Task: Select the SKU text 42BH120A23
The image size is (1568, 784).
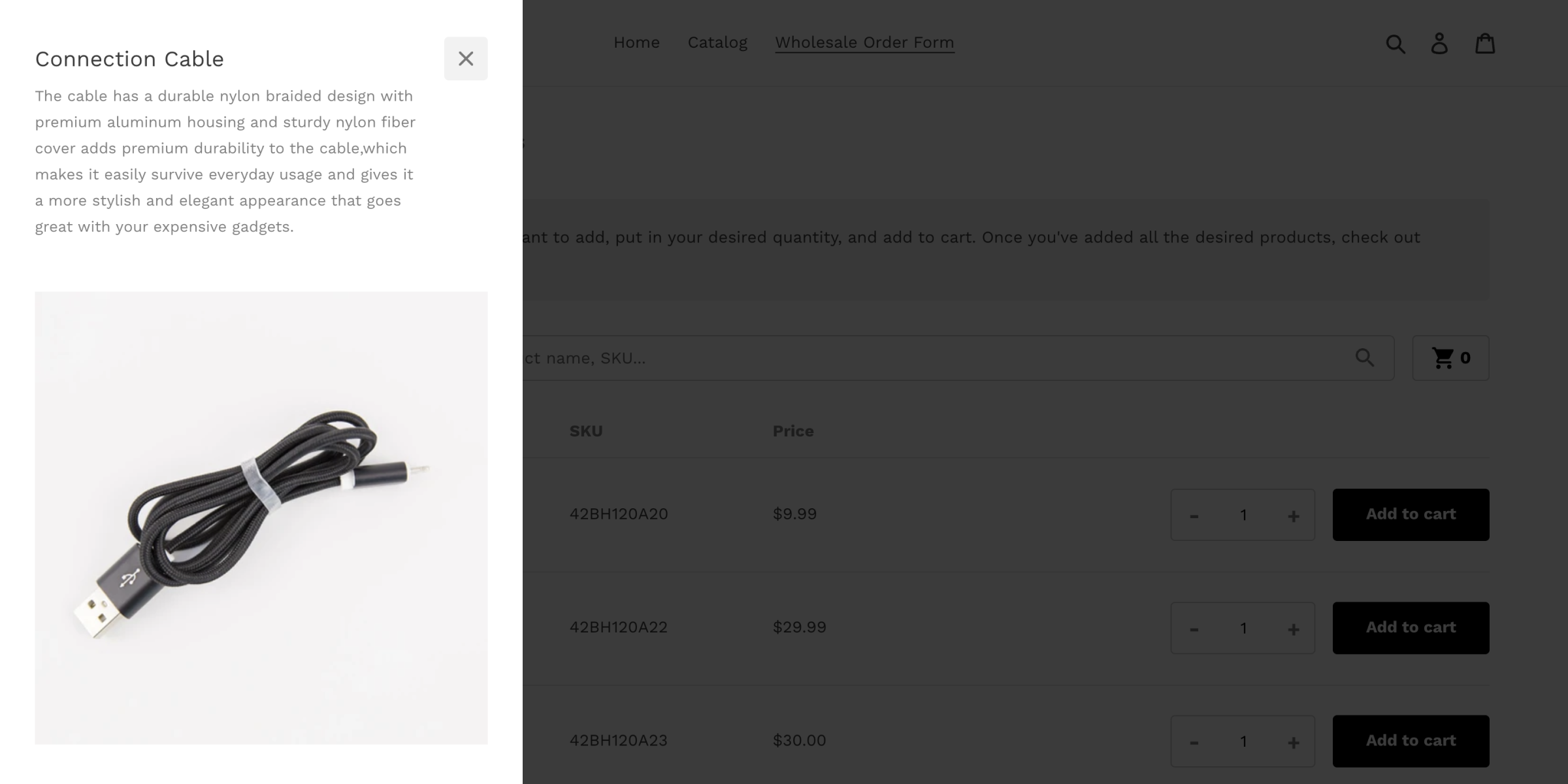Action: pos(619,740)
